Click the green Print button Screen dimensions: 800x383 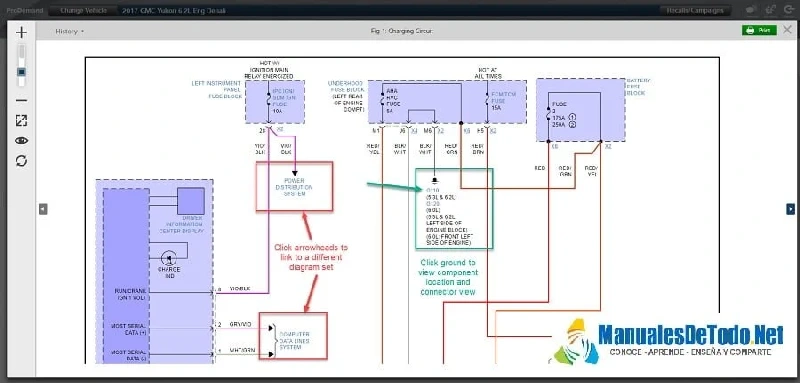pyautogui.click(x=759, y=30)
